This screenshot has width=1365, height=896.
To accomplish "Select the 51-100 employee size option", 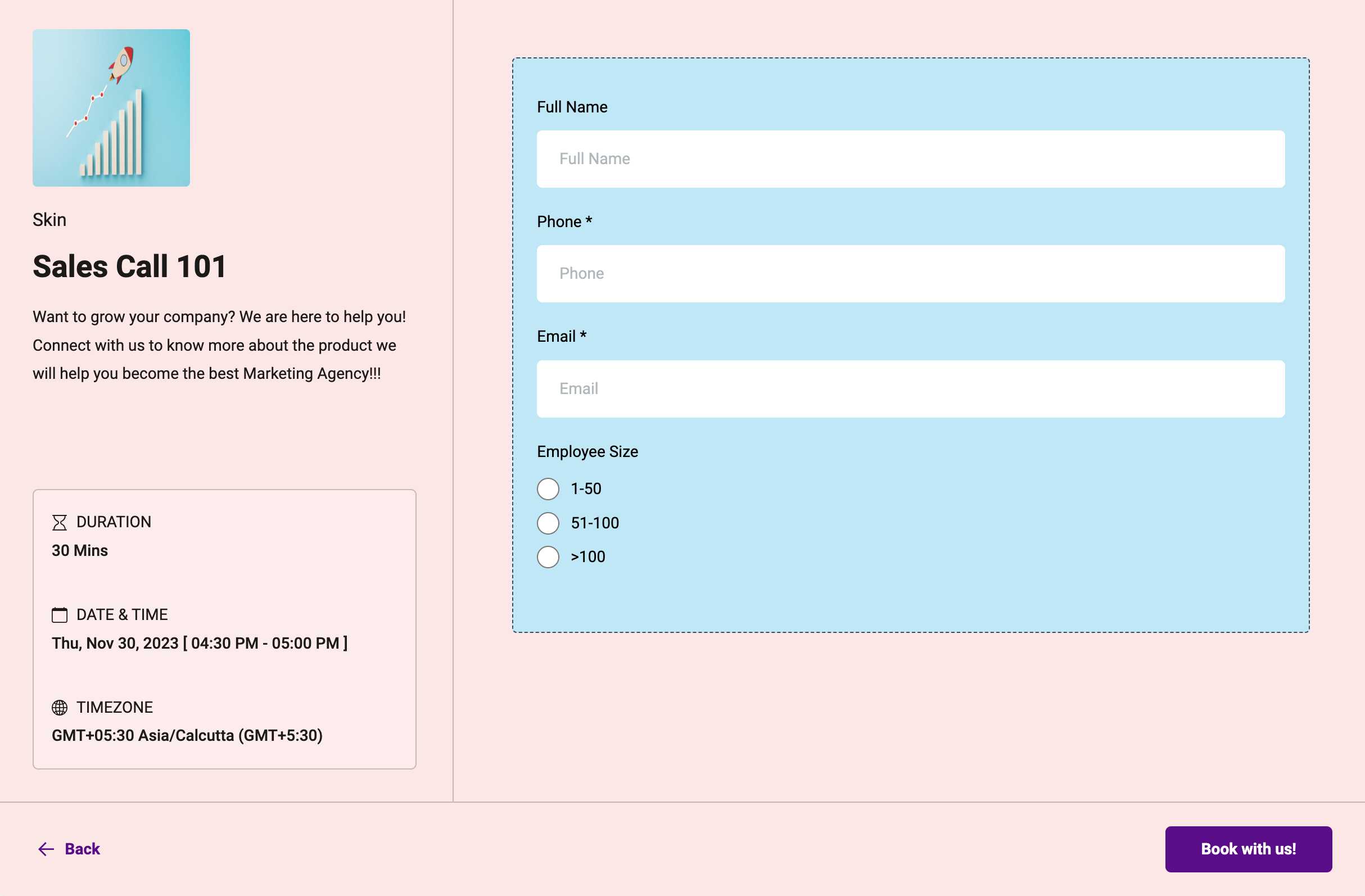I will pyautogui.click(x=548, y=523).
